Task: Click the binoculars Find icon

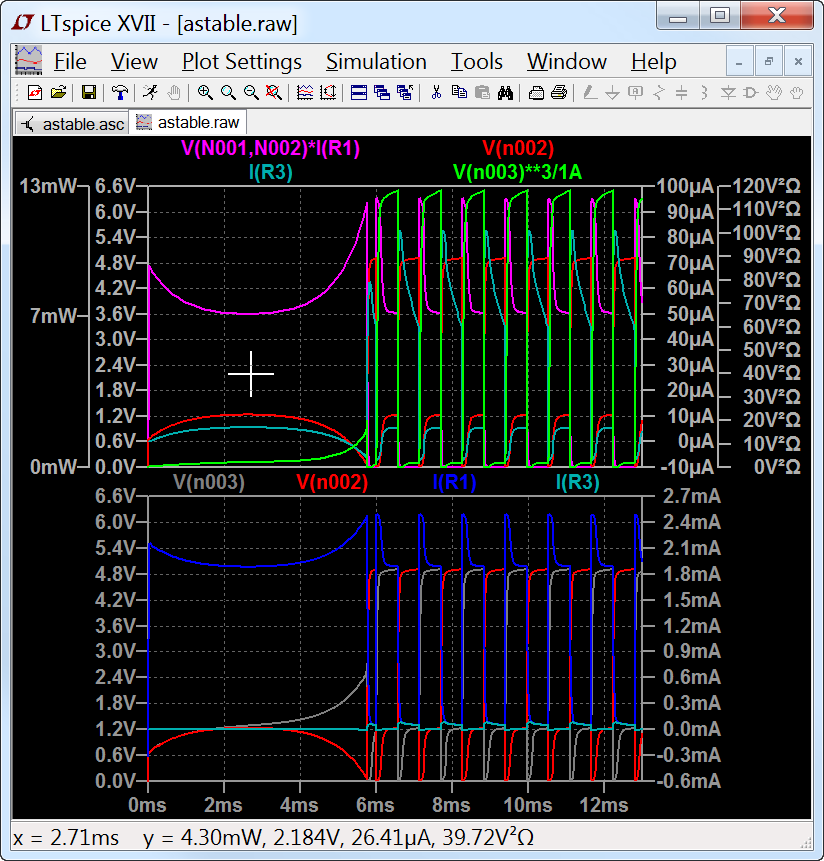Action: point(505,93)
